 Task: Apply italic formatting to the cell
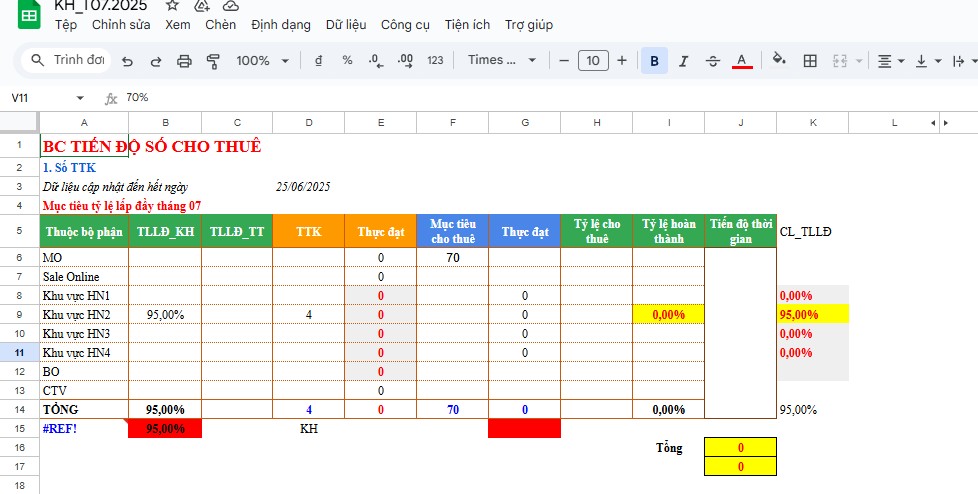683,61
